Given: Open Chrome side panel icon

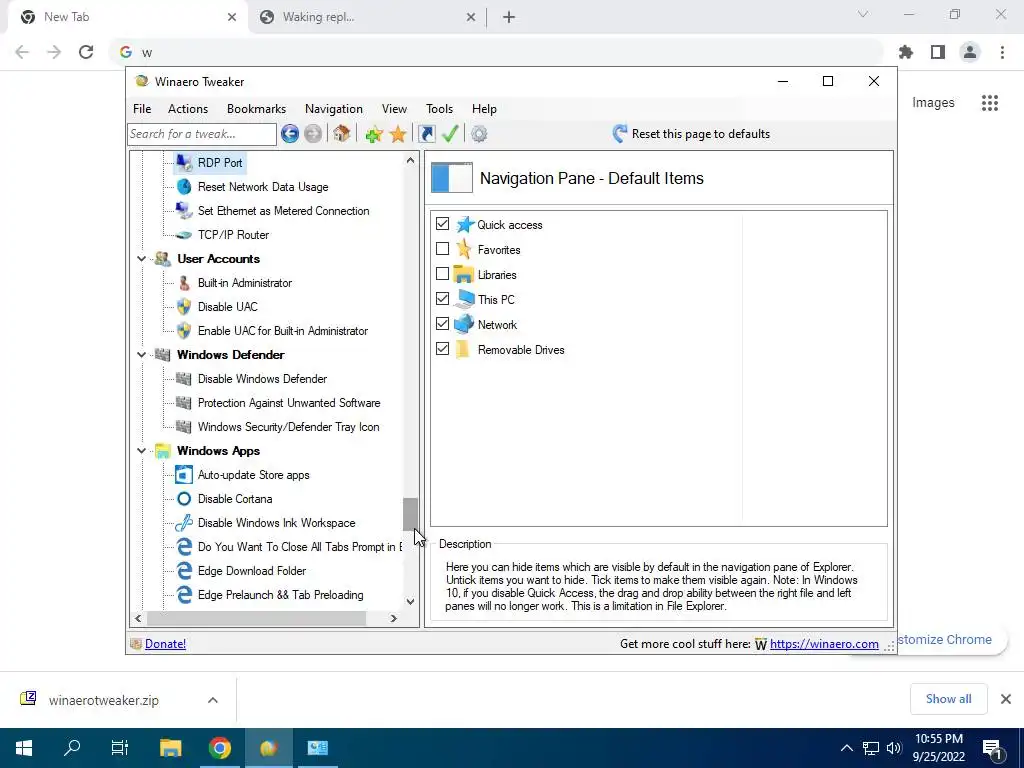Looking at the screenshot, I should (938, 52).
